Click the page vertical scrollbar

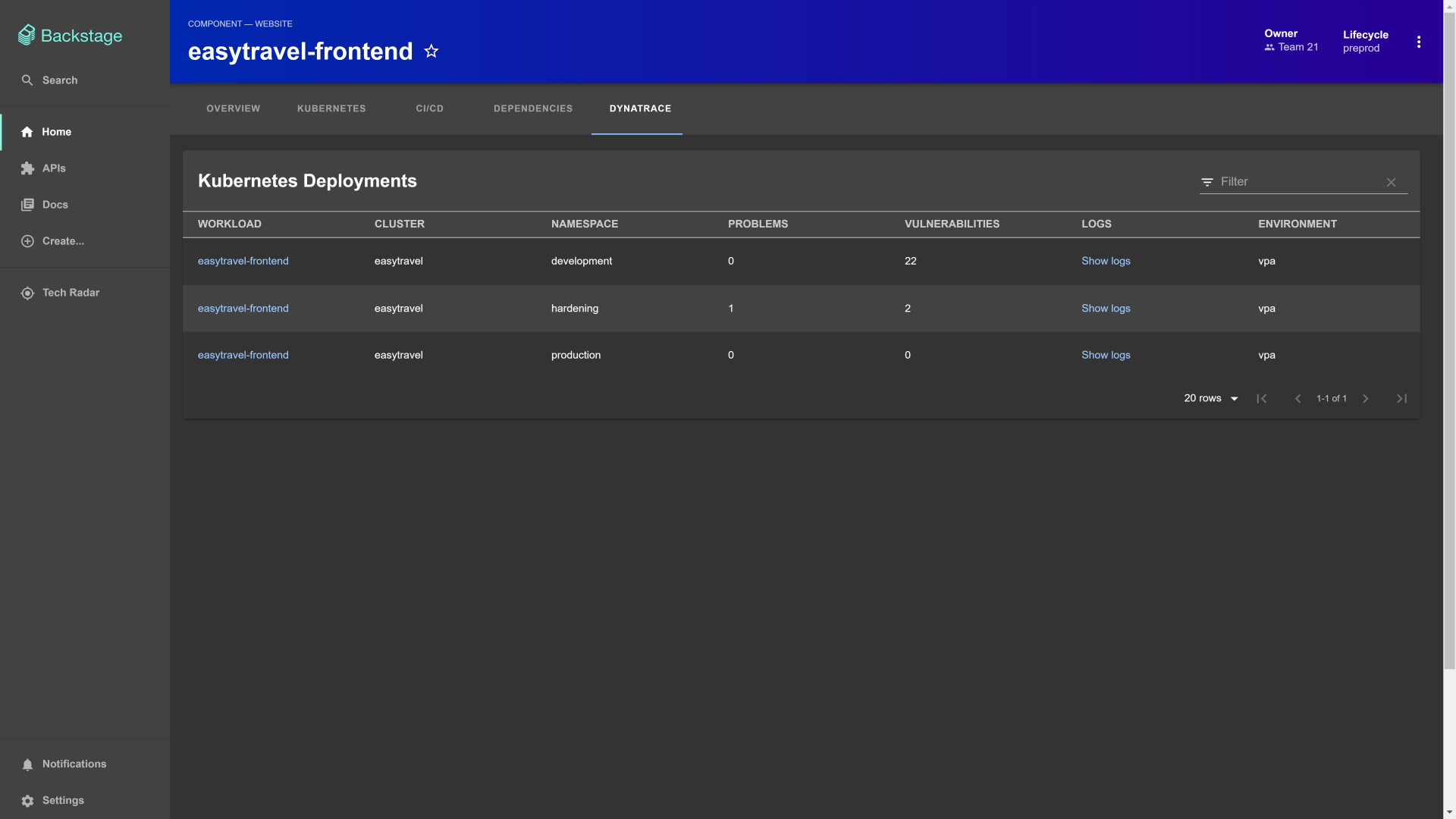[x=1449, y=341]
